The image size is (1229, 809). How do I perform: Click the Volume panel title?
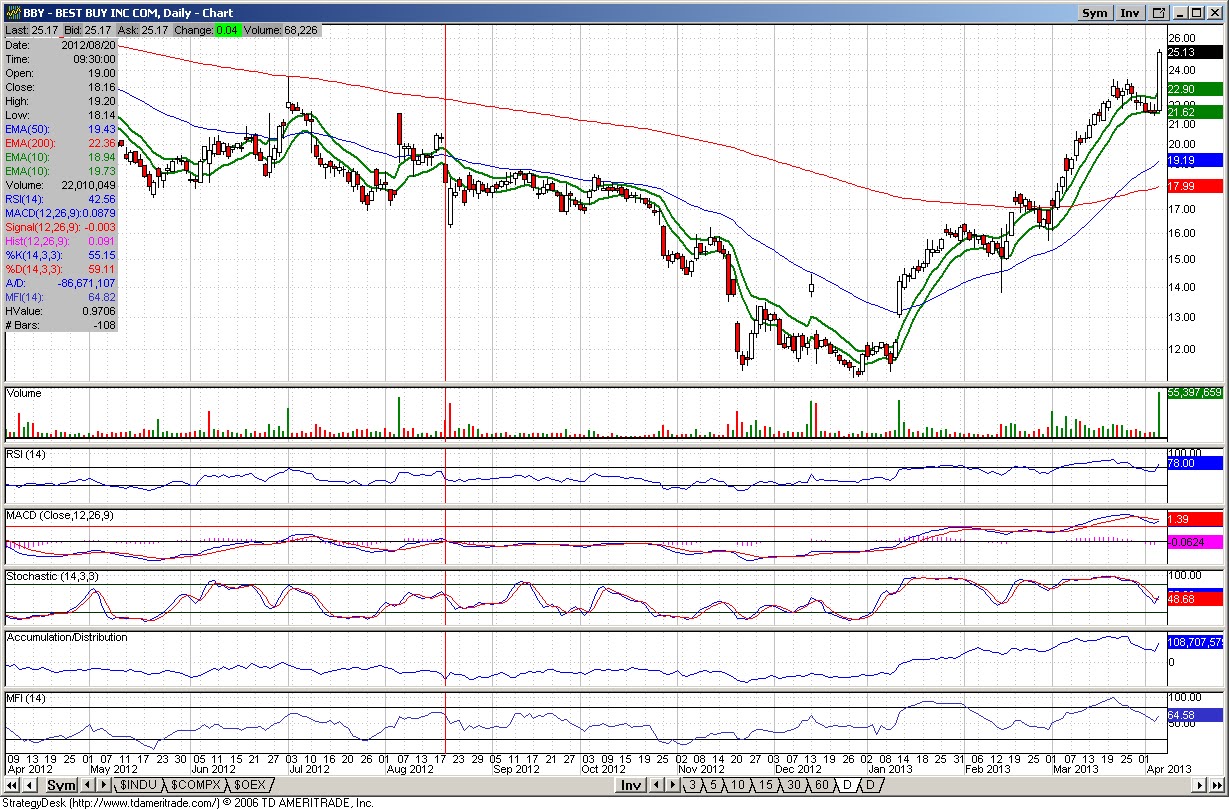pyautogui.click(x=24, y=394)
